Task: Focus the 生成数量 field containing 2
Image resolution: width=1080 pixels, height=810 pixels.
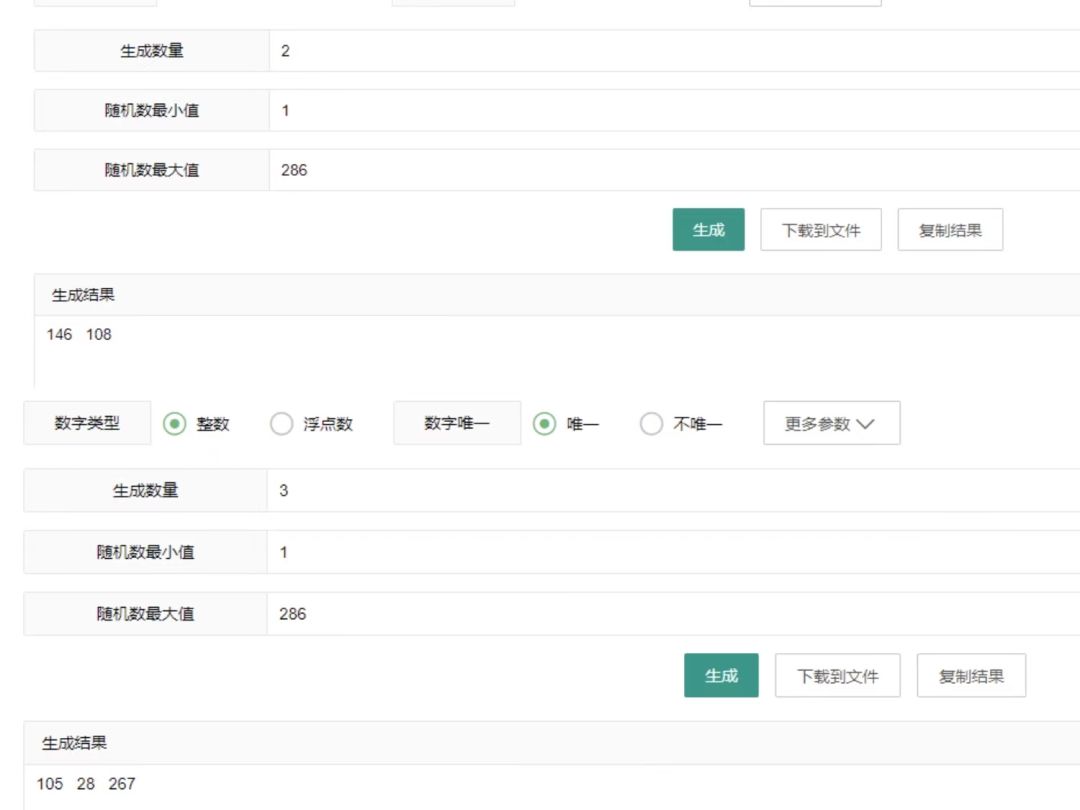Action: point(674,51)
